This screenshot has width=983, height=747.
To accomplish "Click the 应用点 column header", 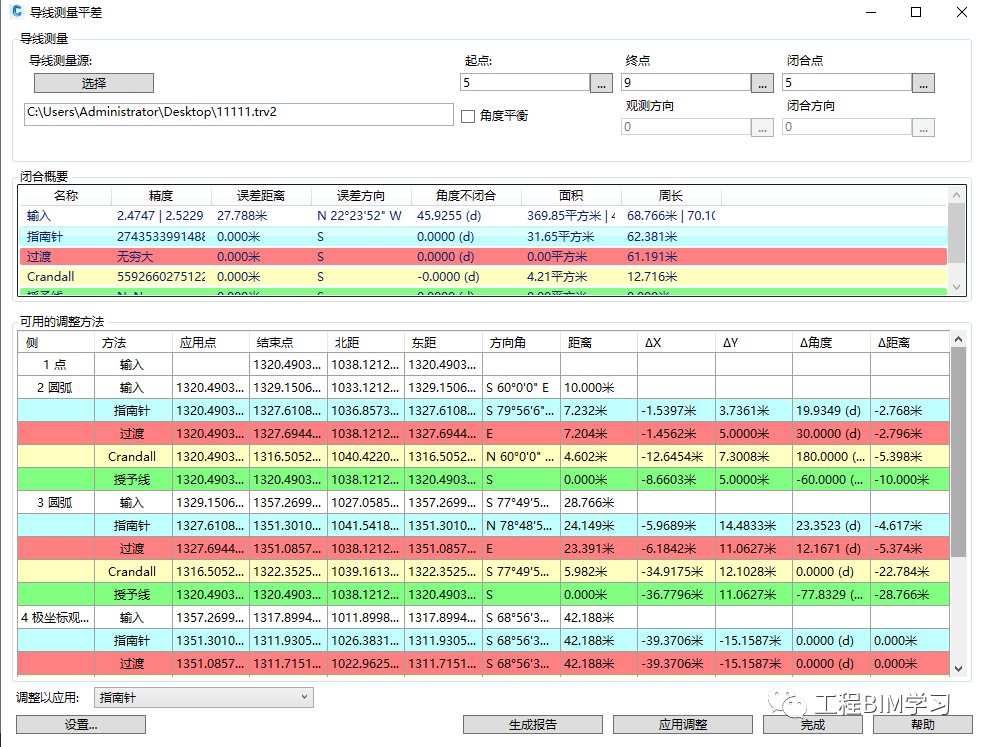I will [210, 343].
